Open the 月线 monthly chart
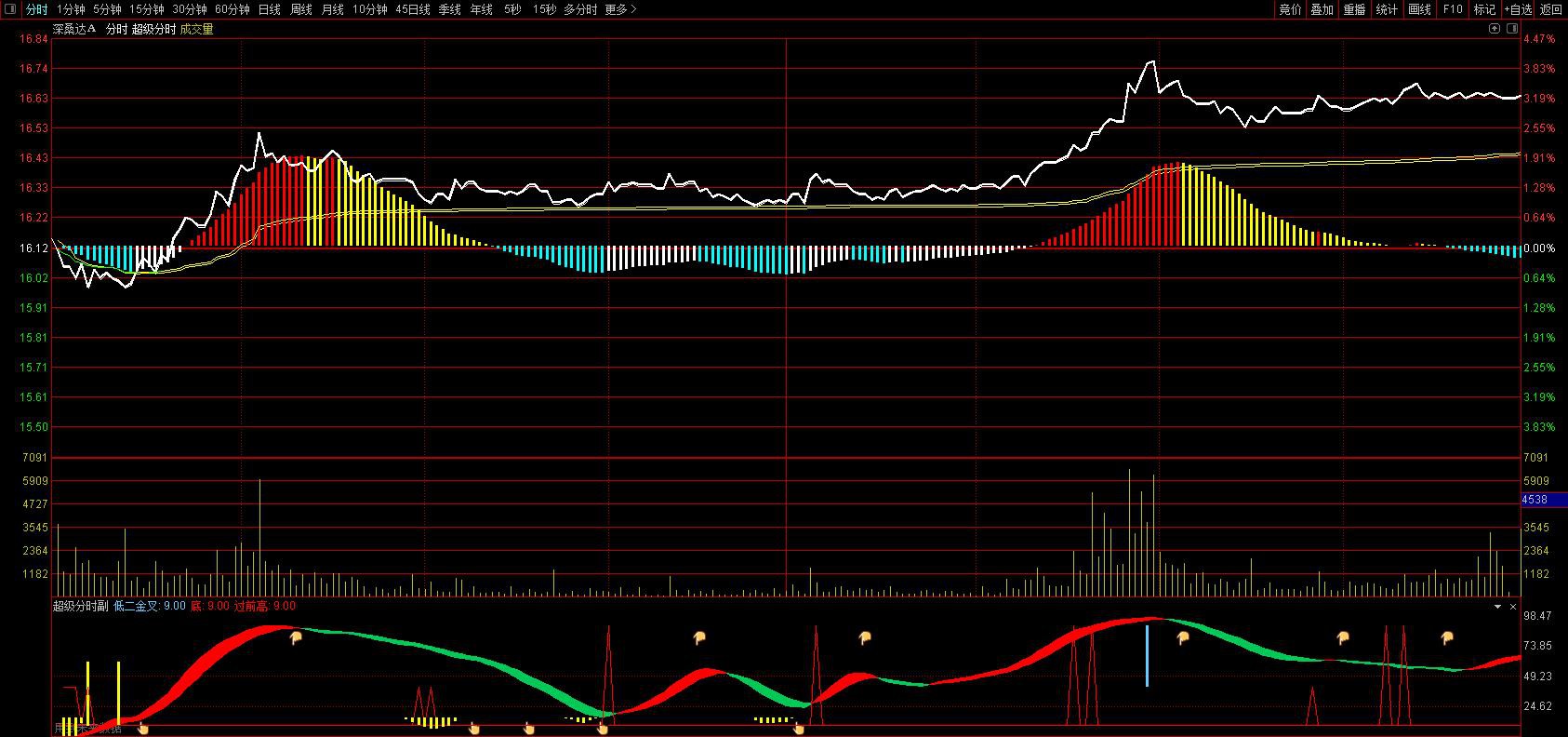This screenshot has height=737, width=1568. pyautogui.click(x=332, y=9)
